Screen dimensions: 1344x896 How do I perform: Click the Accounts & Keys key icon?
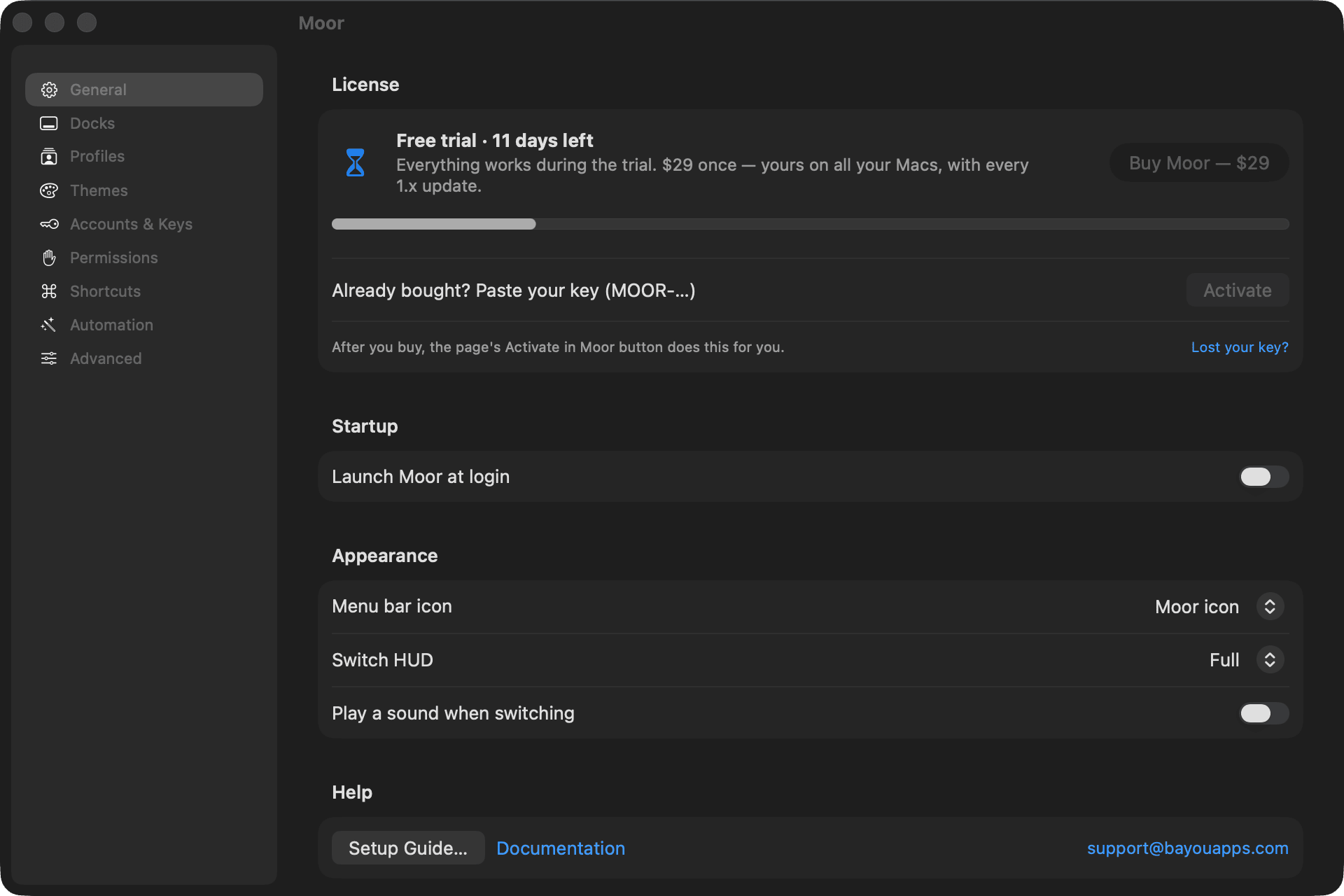[x=49, y=224]
